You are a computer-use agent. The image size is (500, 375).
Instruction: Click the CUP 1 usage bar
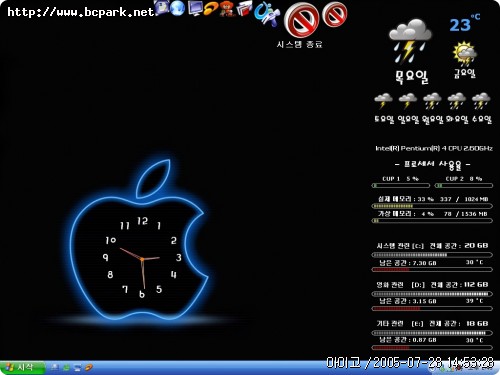point(401,186)
